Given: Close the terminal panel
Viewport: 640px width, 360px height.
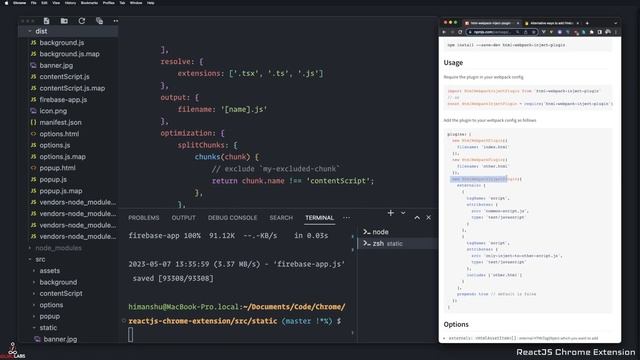Looking at the screenshot, I should coord(429,218).
